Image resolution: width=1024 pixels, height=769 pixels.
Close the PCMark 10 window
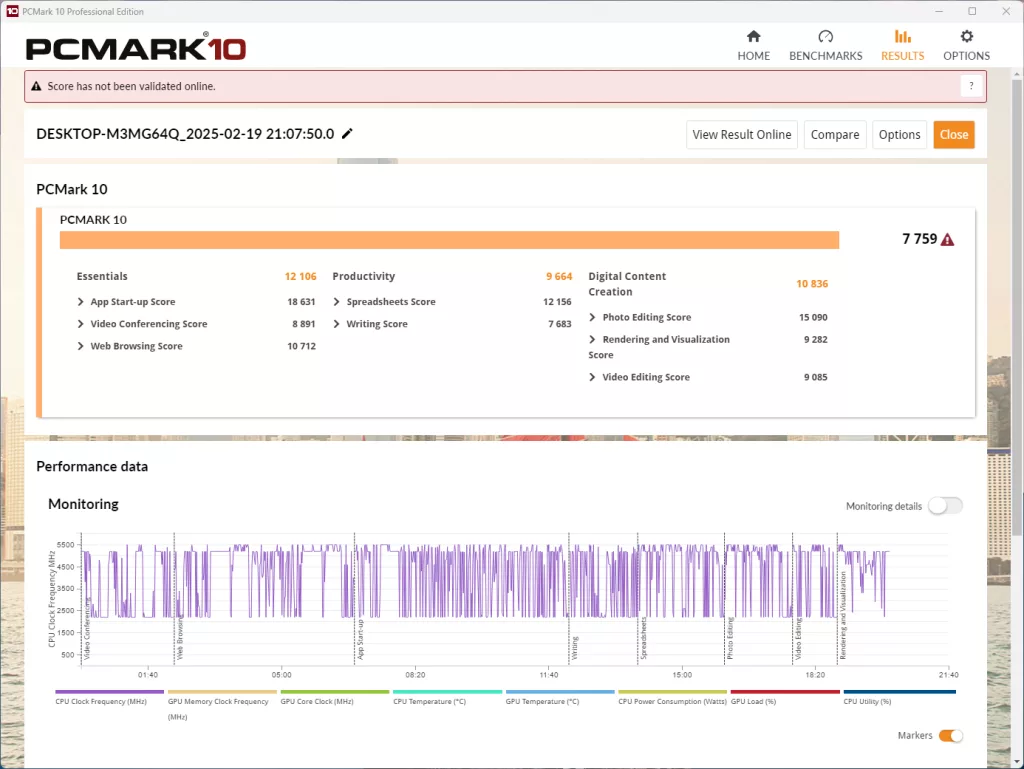tap(1006, 11)
